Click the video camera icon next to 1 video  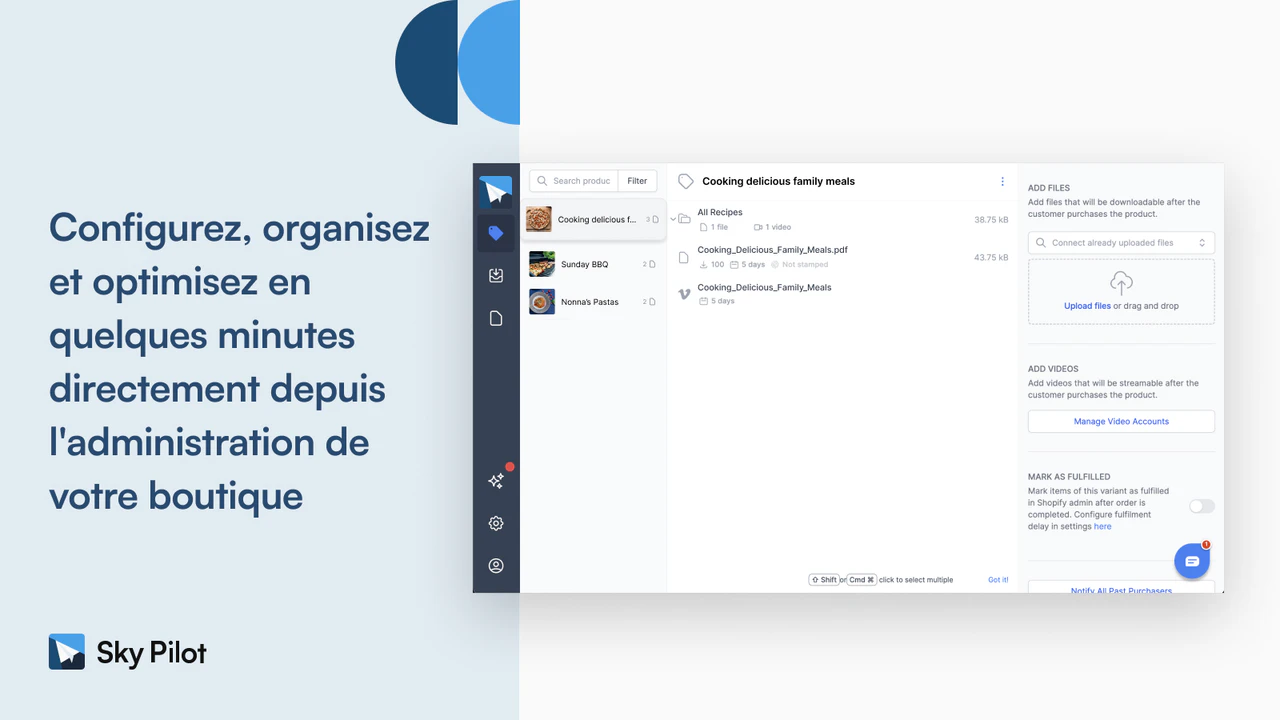(758, 227)
